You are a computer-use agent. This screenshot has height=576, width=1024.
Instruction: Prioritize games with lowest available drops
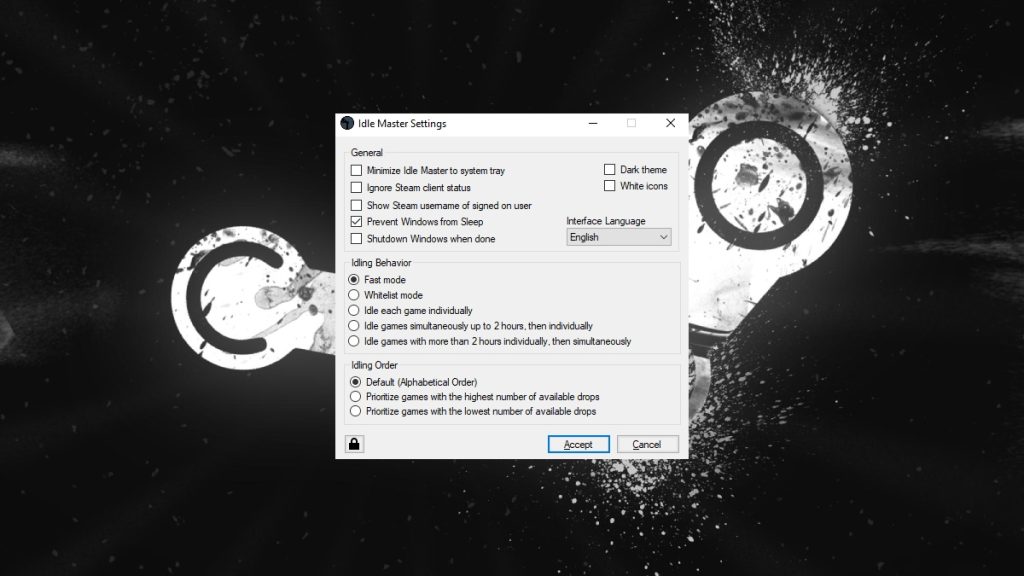pyautogui.click(x=356, y=411)
